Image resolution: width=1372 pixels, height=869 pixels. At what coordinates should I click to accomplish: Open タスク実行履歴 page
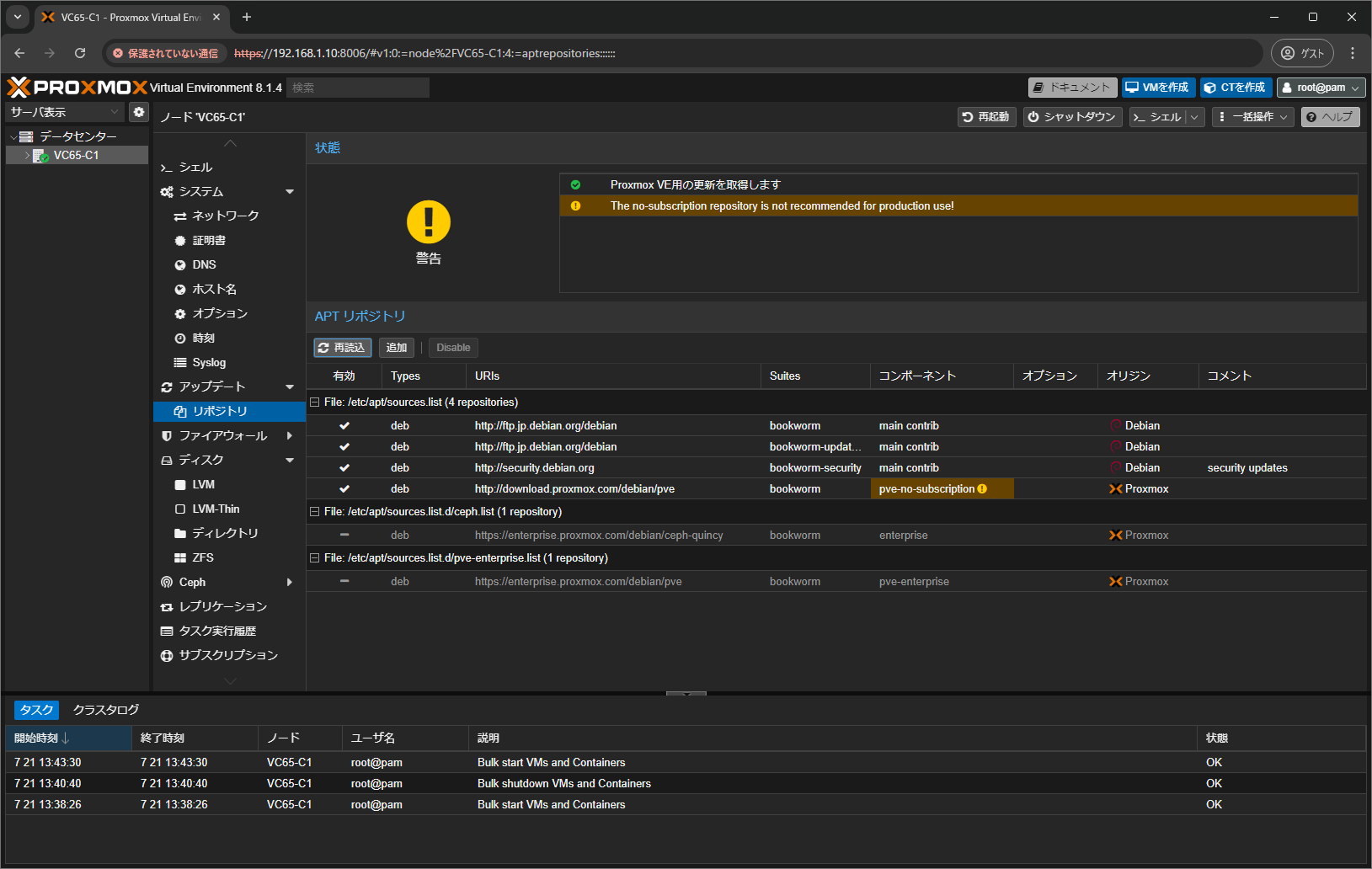click(217, 631)
